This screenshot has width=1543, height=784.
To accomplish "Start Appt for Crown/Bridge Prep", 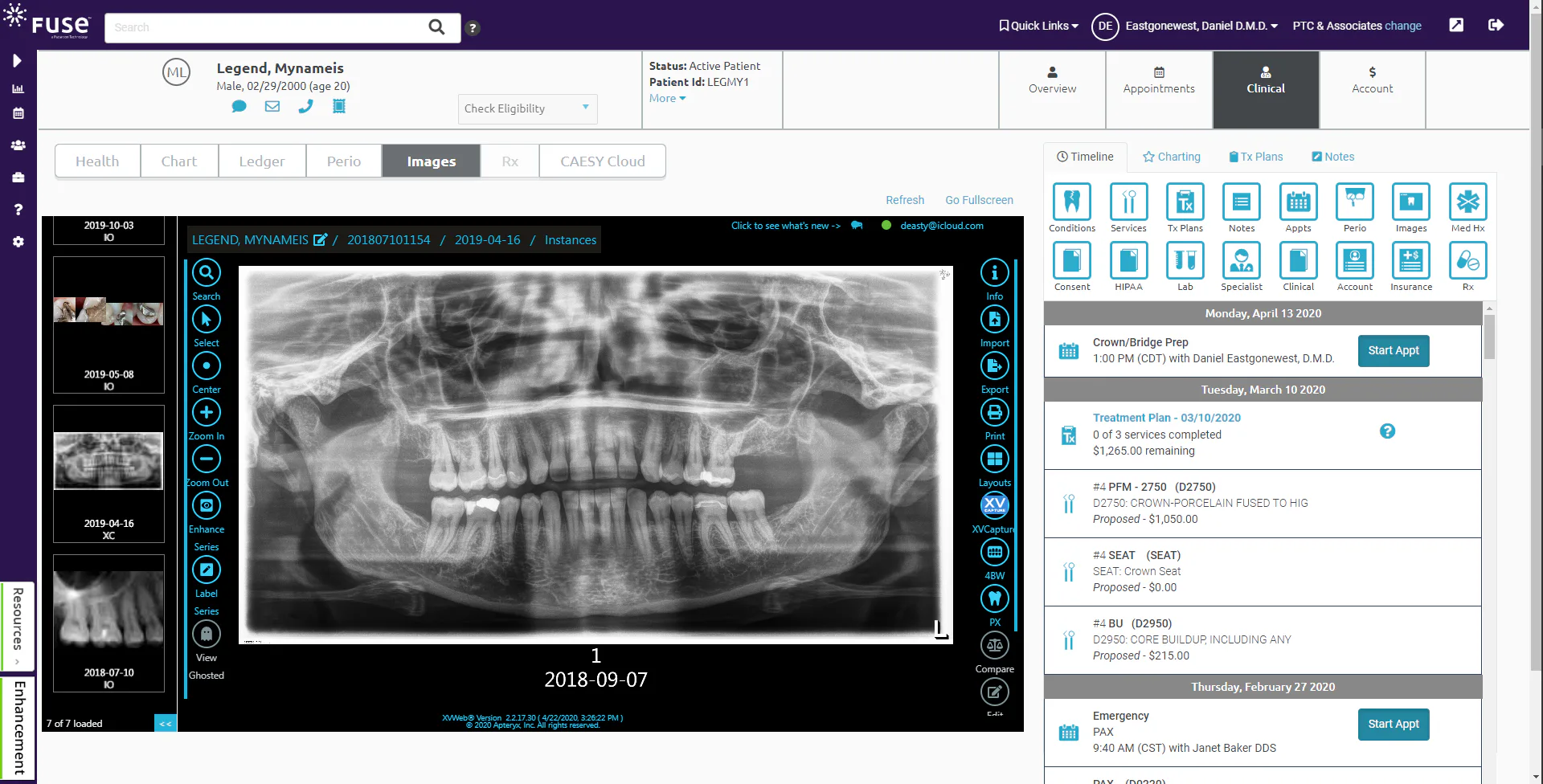I will coord(1394,351).
